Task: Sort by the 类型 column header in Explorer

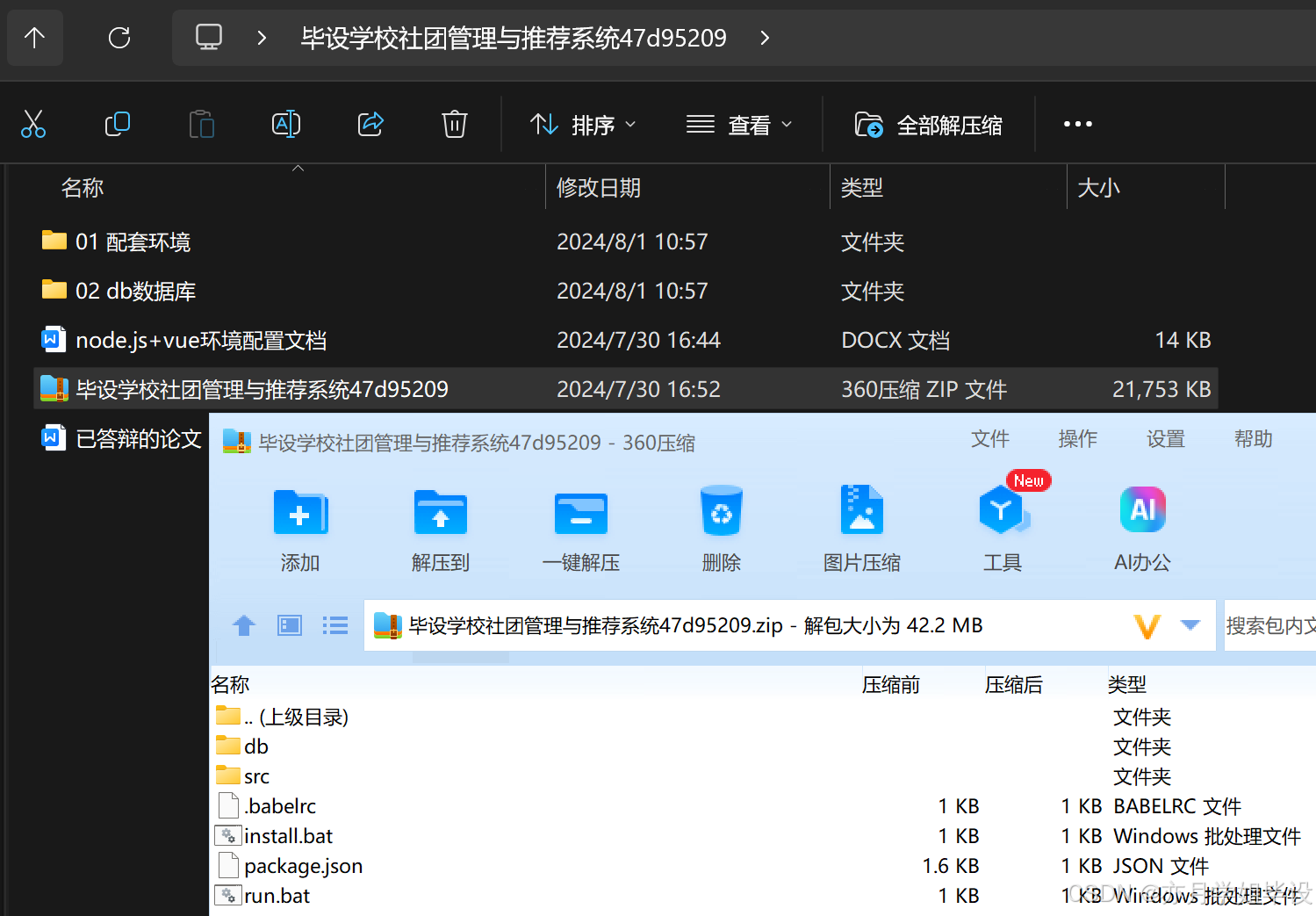Action: [861, 188]
